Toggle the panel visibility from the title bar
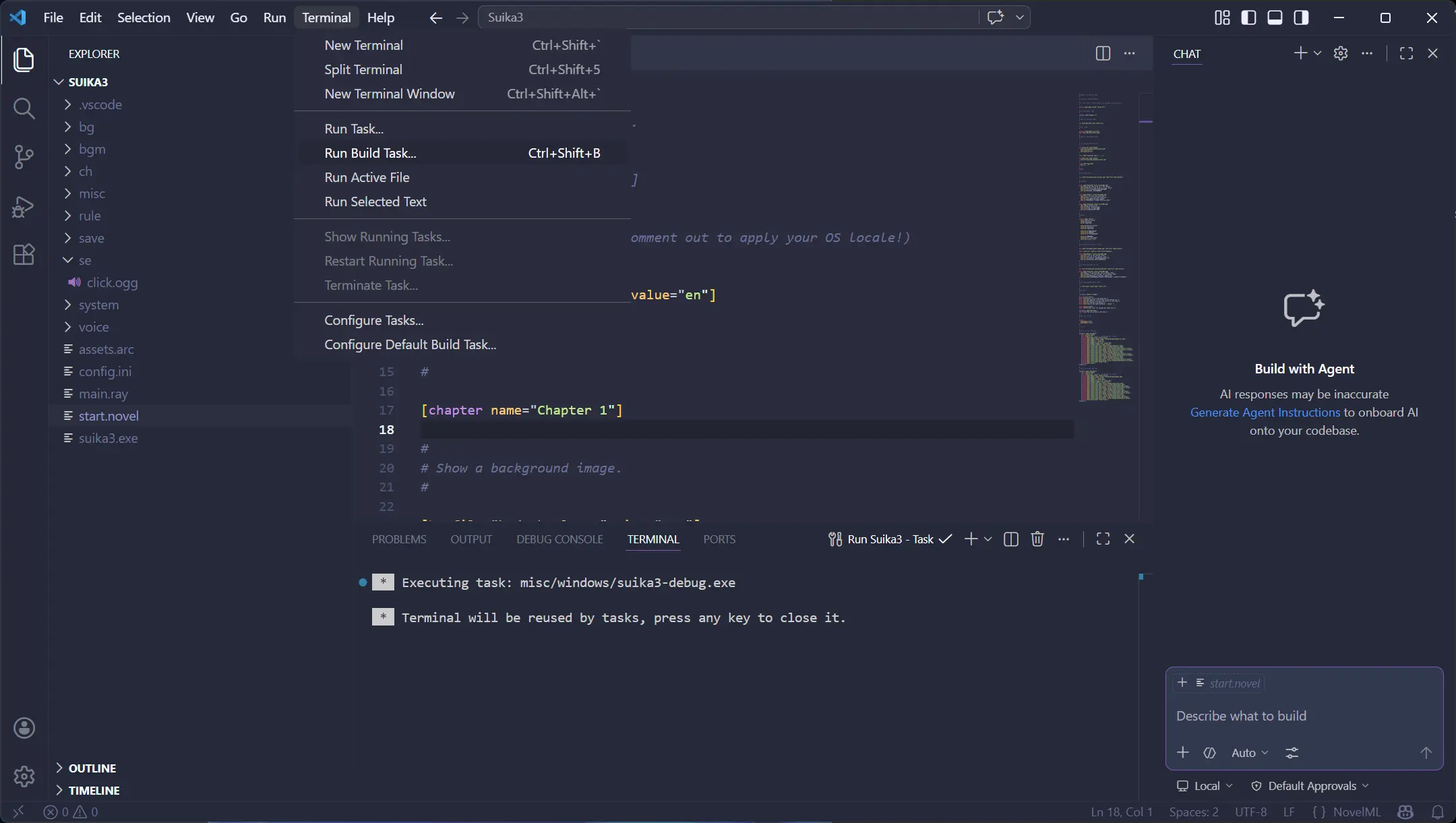 1274,18
